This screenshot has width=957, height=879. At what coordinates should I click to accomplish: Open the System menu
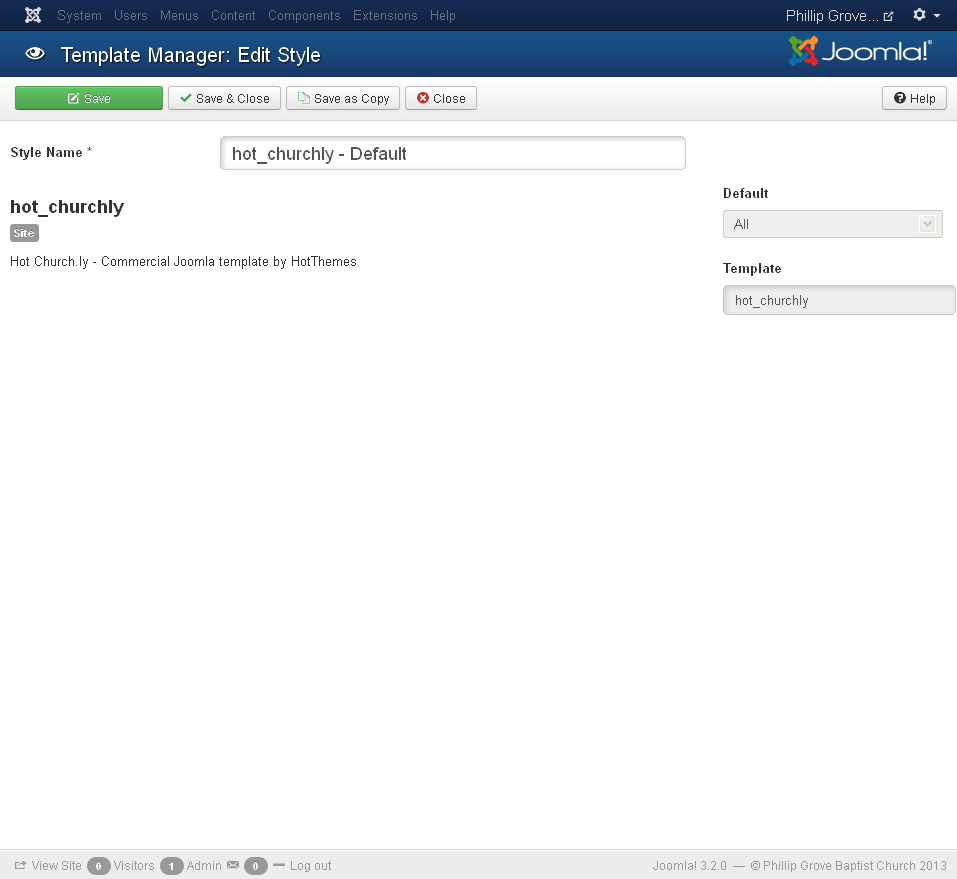click(79, 15)
